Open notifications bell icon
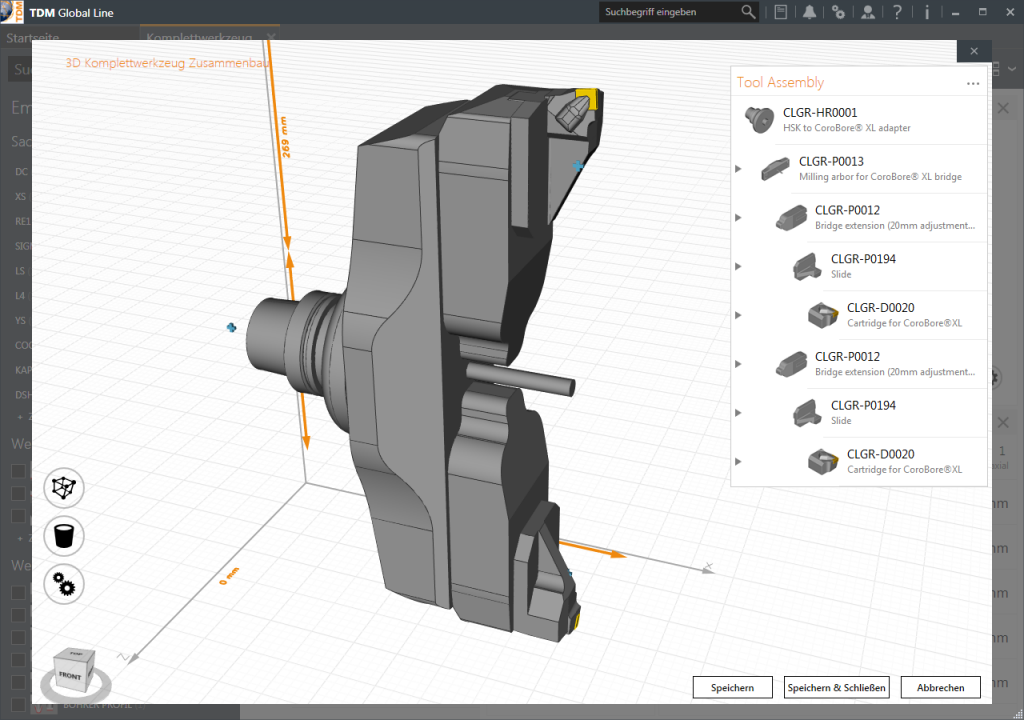 tap(809, 12)
